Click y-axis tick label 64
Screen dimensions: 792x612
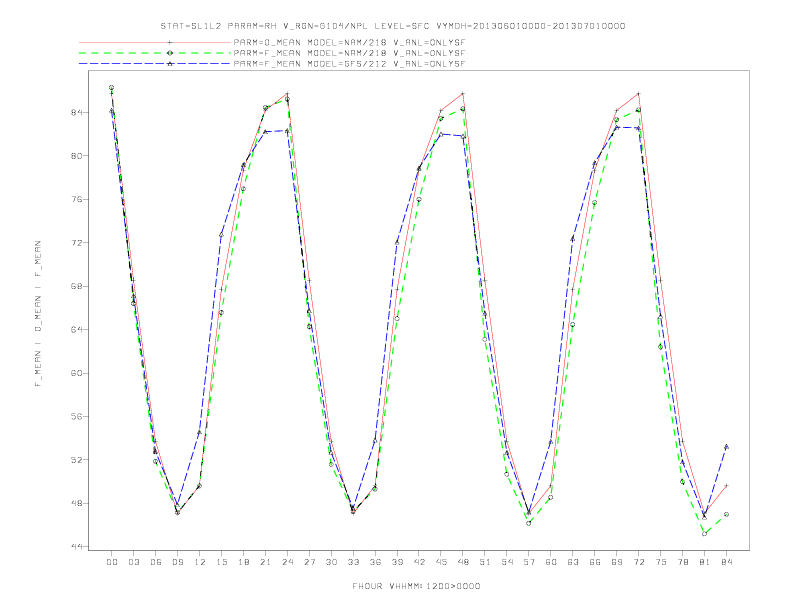[x=76, y=330]
